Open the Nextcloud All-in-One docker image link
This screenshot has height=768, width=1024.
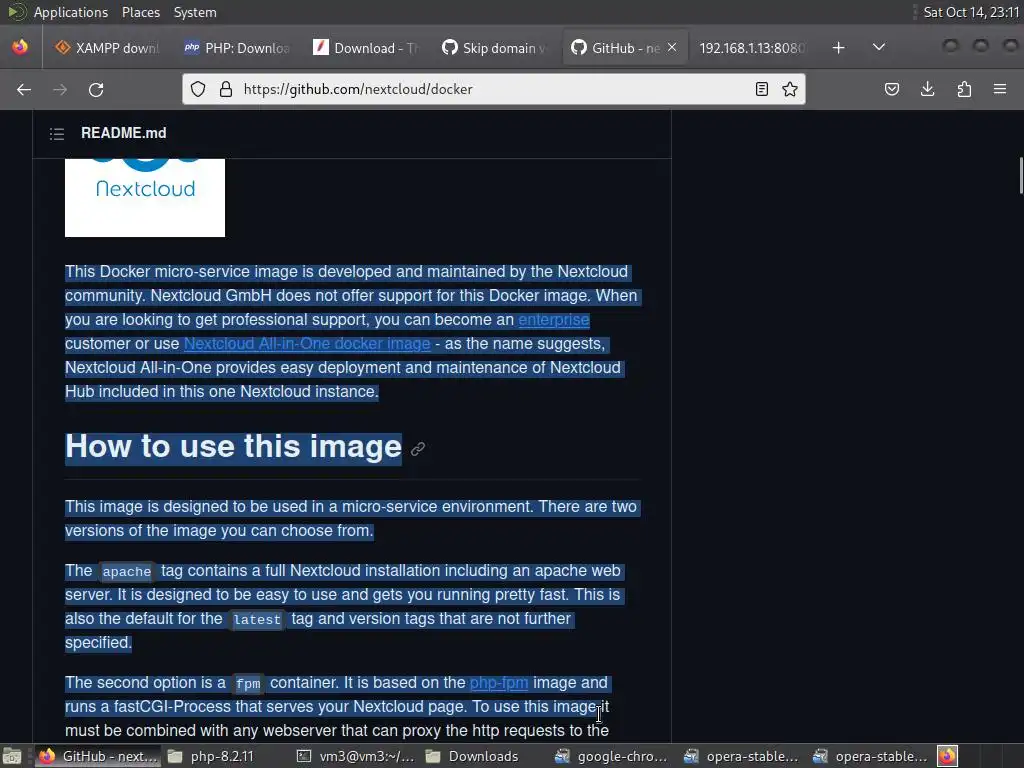tap(307, 344)
